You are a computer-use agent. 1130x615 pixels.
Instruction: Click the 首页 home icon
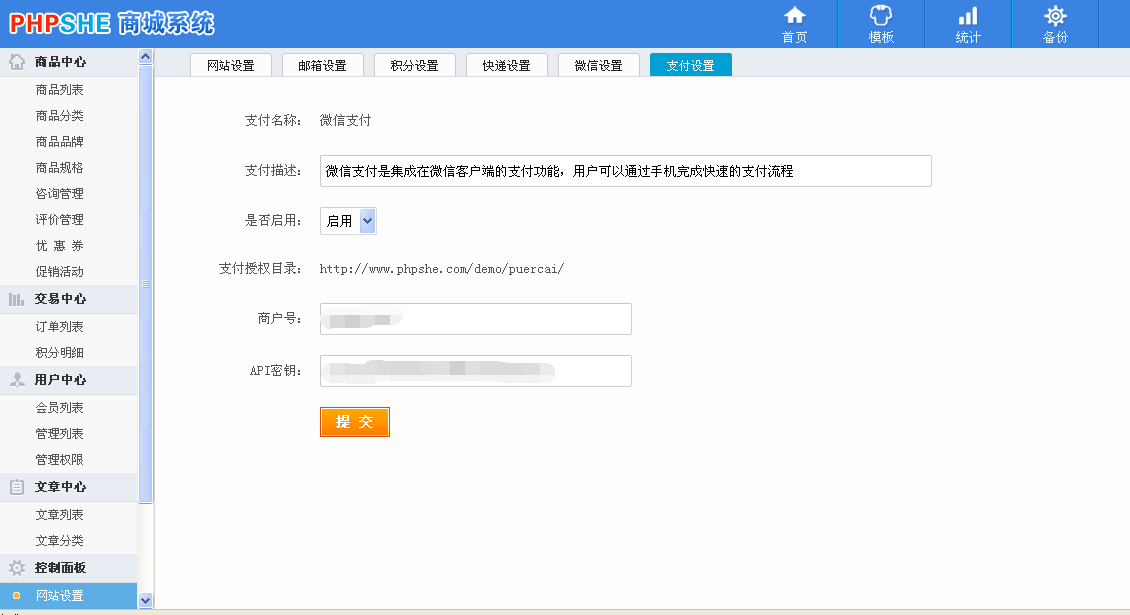coord(794,16)
